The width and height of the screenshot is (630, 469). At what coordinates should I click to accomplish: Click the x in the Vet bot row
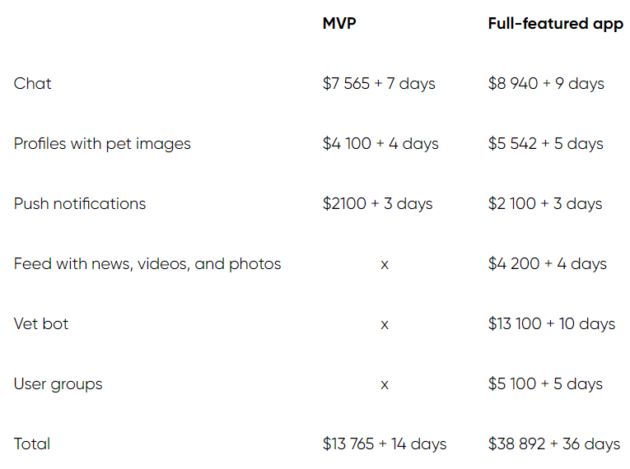pyautogui.click(x=384, y=324)
